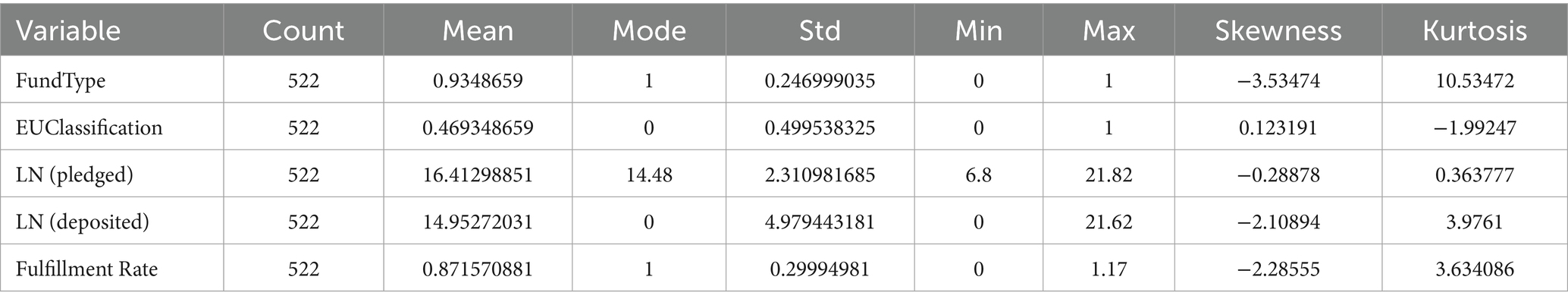Click the FundType mean value 0.9348659

[478, 80]
